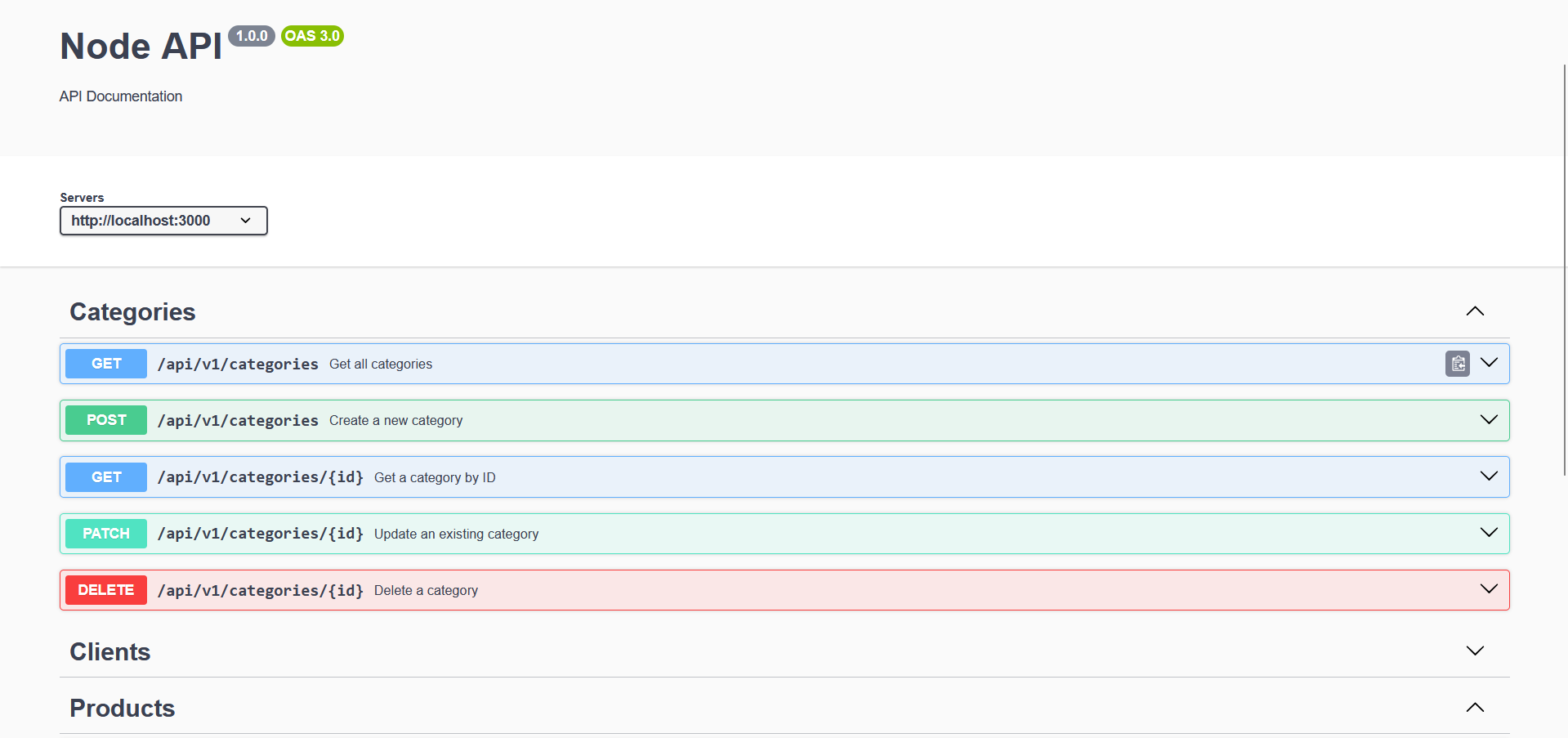Click the GET /api/v1/categories/{id} path text

(x=261, y=477)
